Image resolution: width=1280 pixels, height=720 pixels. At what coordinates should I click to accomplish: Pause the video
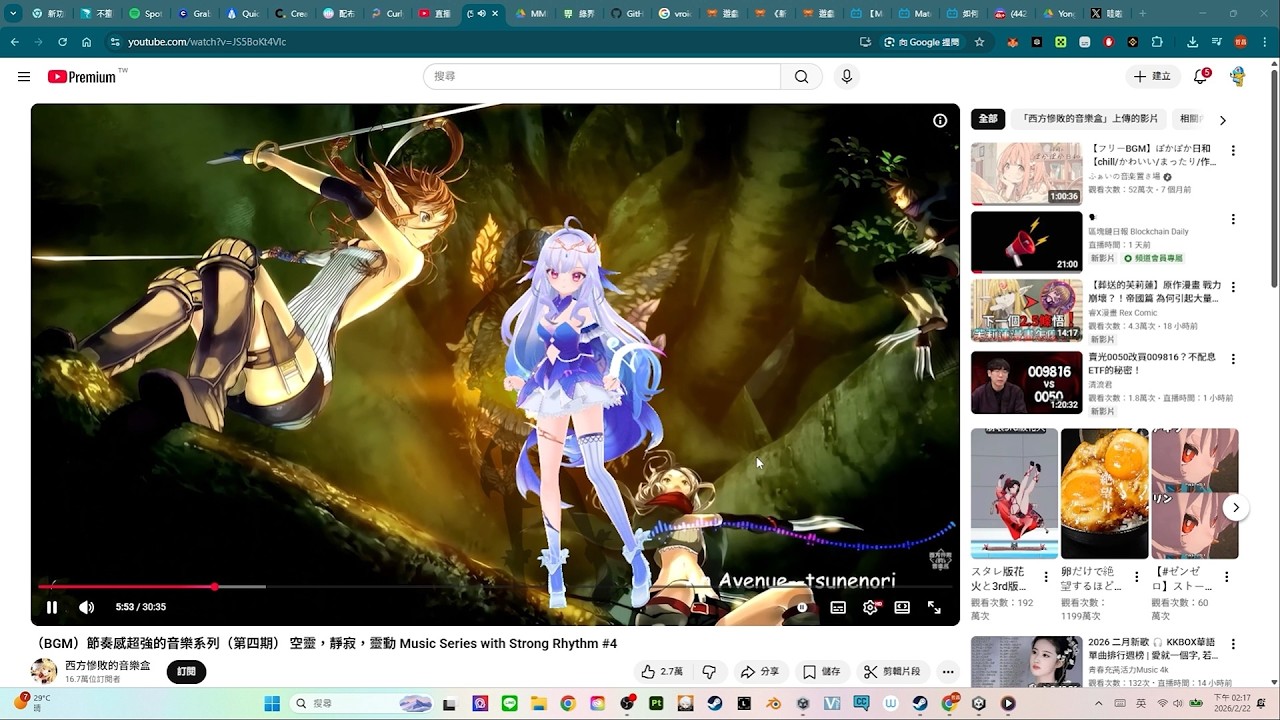tap(51, 607)
